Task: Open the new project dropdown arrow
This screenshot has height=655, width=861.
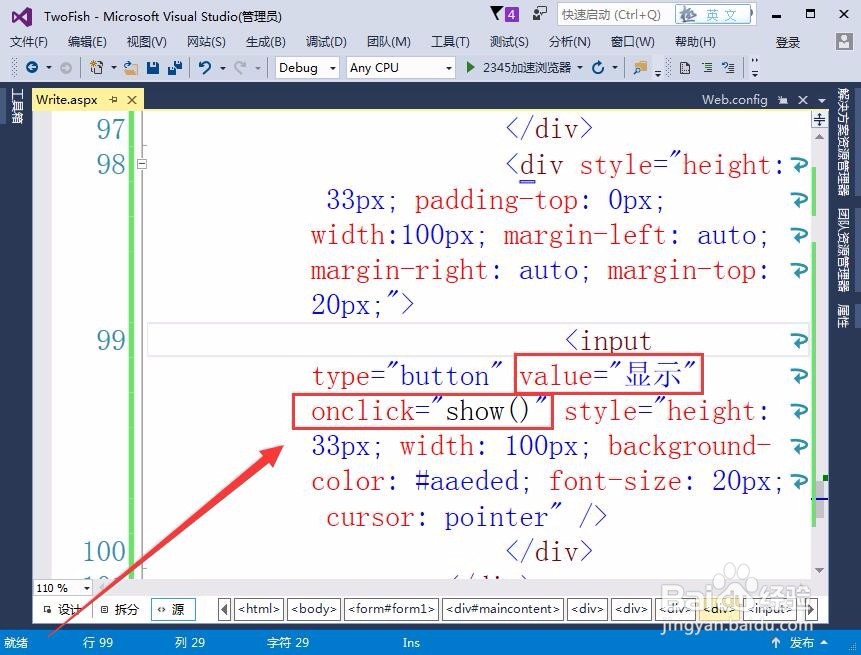Action: (x=114, y=68)
